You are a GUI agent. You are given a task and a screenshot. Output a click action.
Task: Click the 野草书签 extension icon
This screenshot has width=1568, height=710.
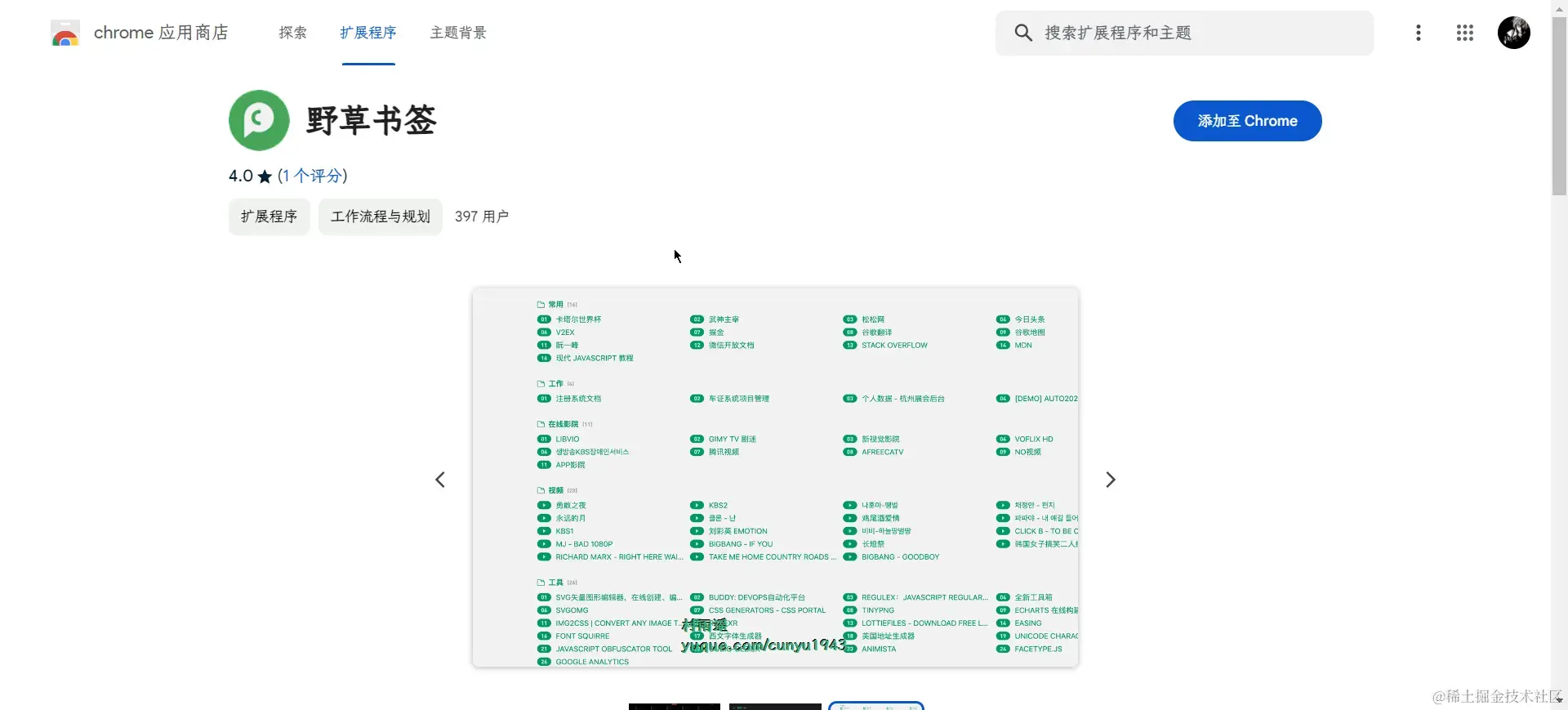[259, 120]
